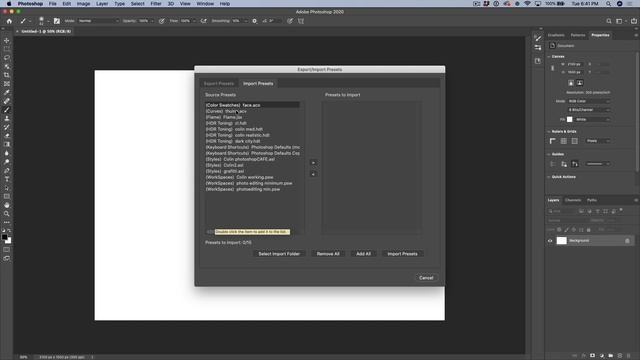
Task: Click the smoothing options gear icon
Action: click(255, 21)
